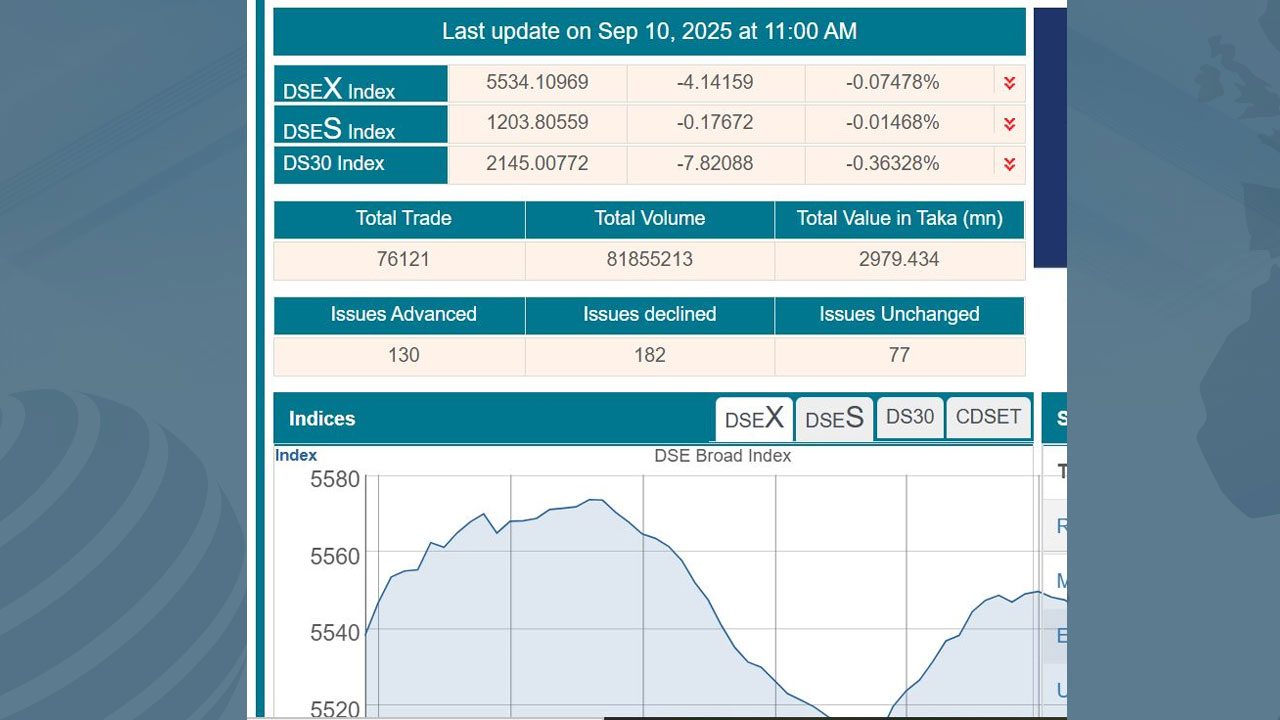This screenshot has width=1280, height=720.
Task: Open the DS30 Index label link
Action: click(x=334, y=164)
